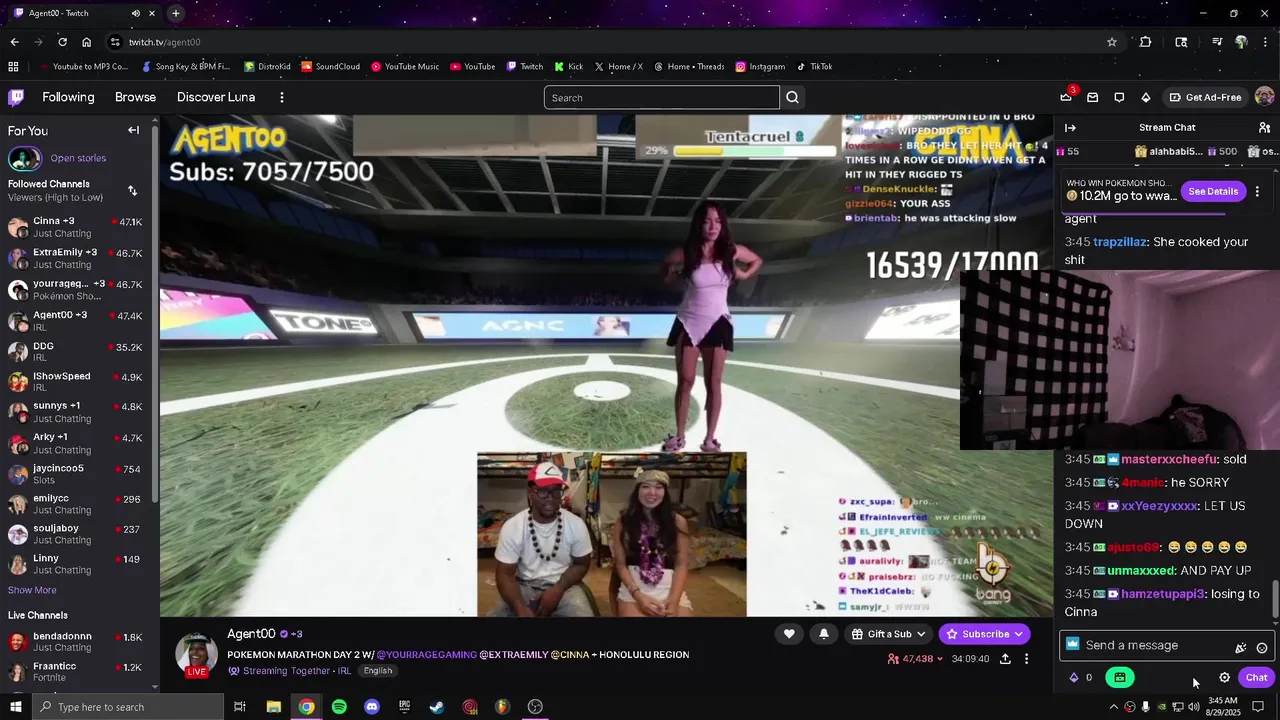The height and width of the screenshot is (720, 1280).
Task: Share the stream via share icon
Action: coord(1005,659)
